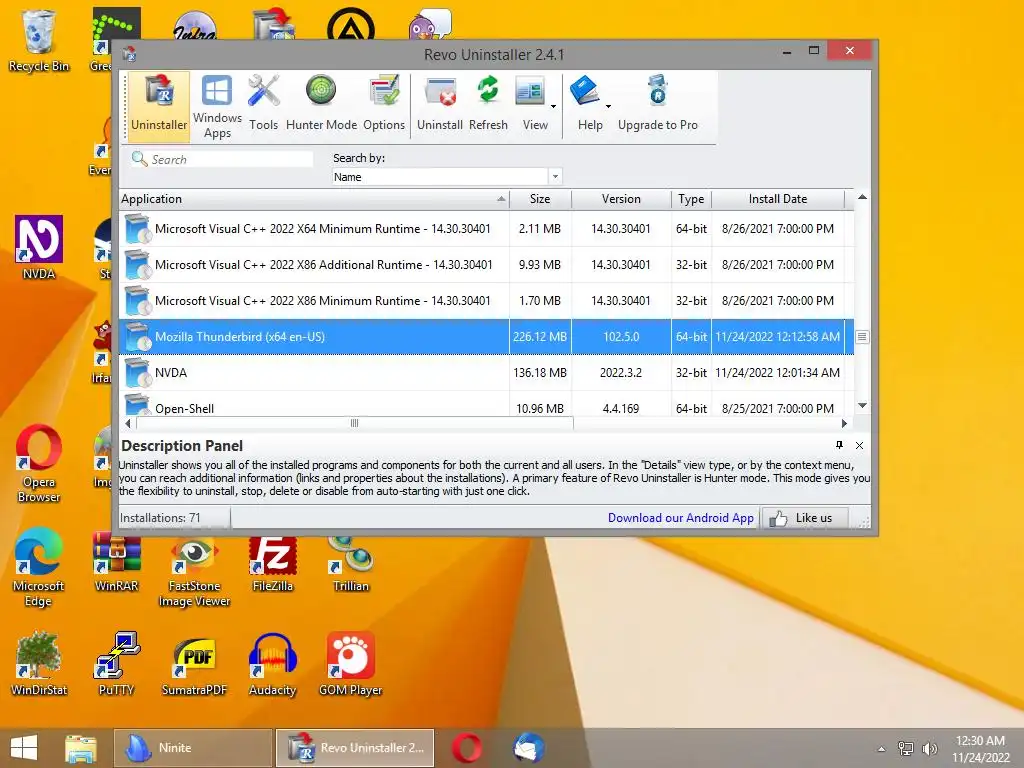Expand the View dropdown arrow
The height and width of the screenshot is (768, 1024).
coord(553,106)
